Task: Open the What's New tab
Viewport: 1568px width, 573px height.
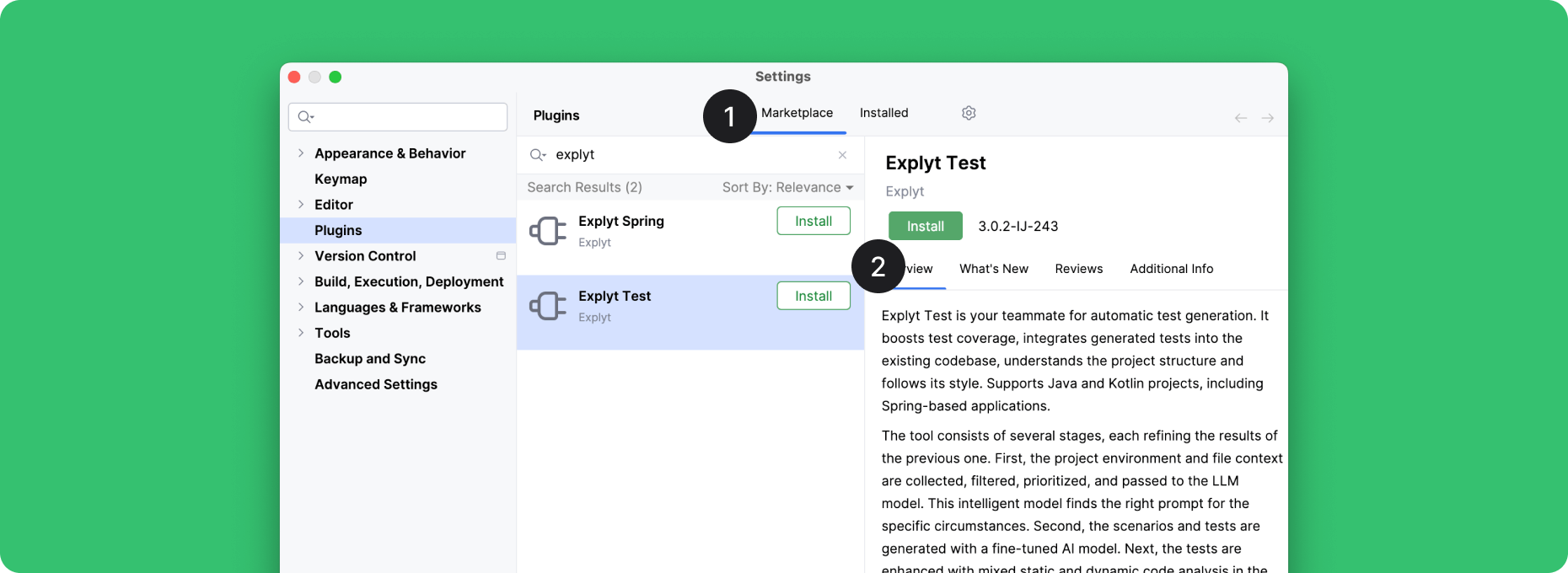Action: click(994, 269)
